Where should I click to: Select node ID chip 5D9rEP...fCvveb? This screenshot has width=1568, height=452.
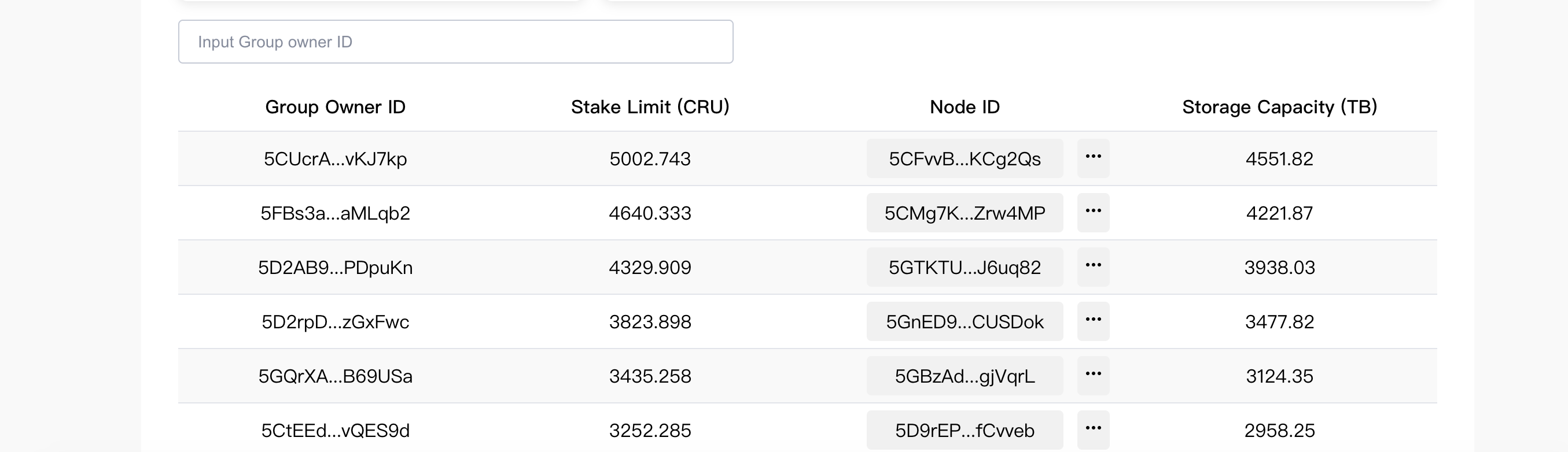(965, 430)
